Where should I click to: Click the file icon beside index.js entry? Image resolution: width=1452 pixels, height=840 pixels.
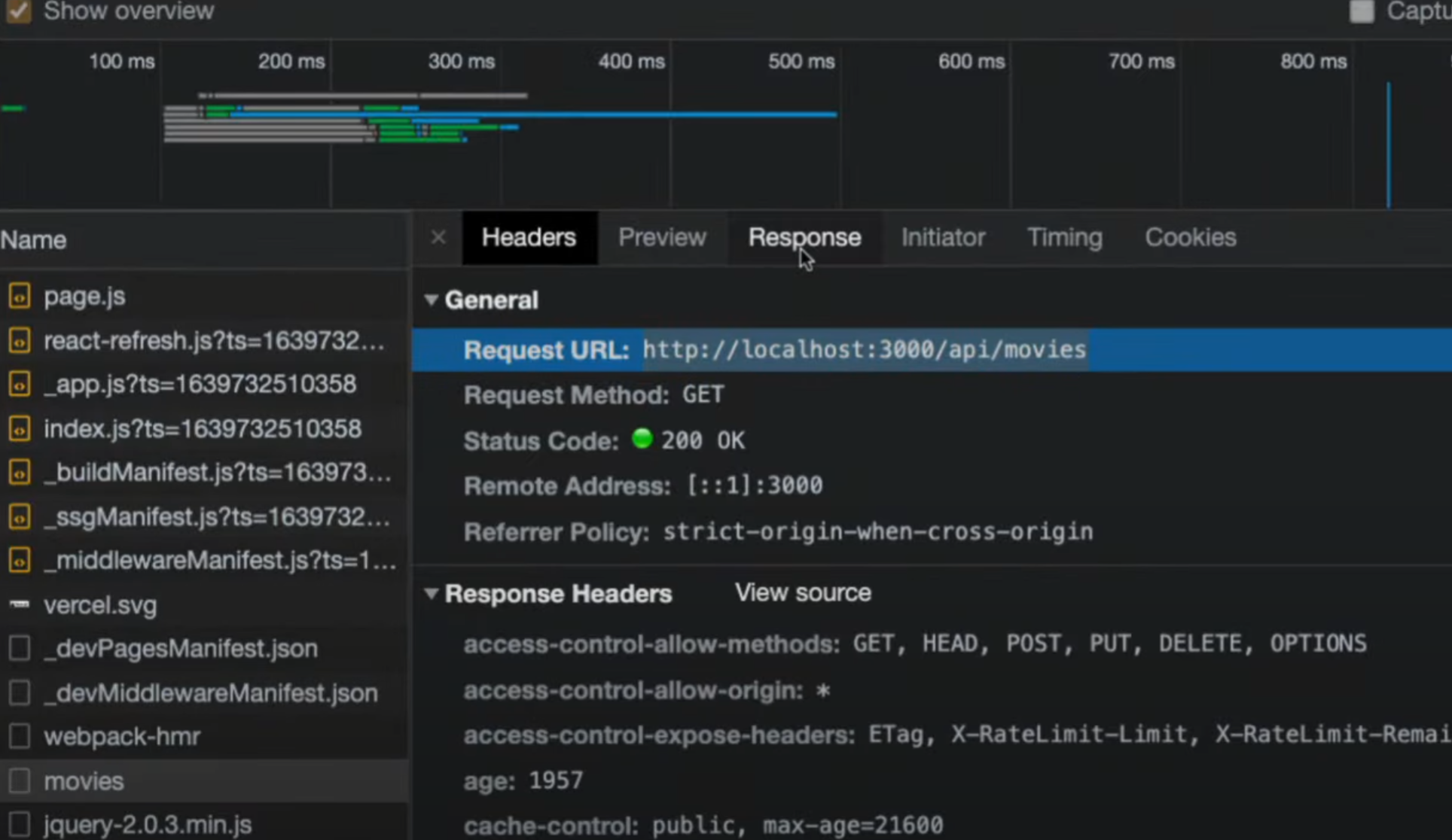click(x=20, y=429)
